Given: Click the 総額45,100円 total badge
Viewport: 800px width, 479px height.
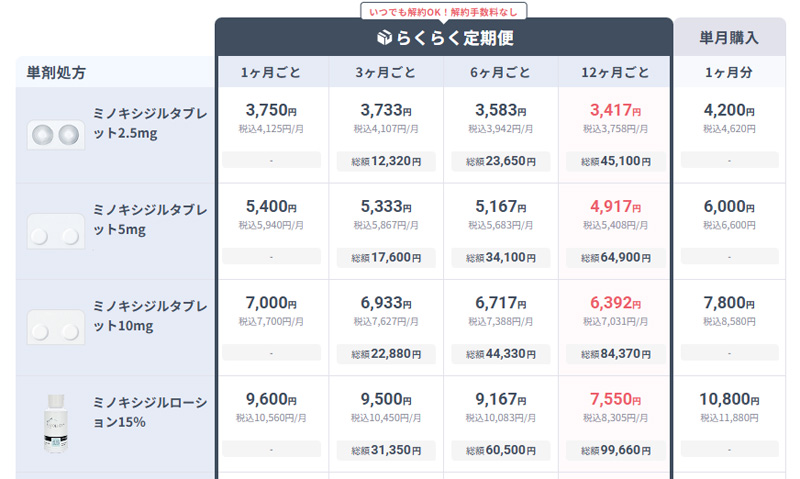Looking at the screenshot, I should coord(615,161).
